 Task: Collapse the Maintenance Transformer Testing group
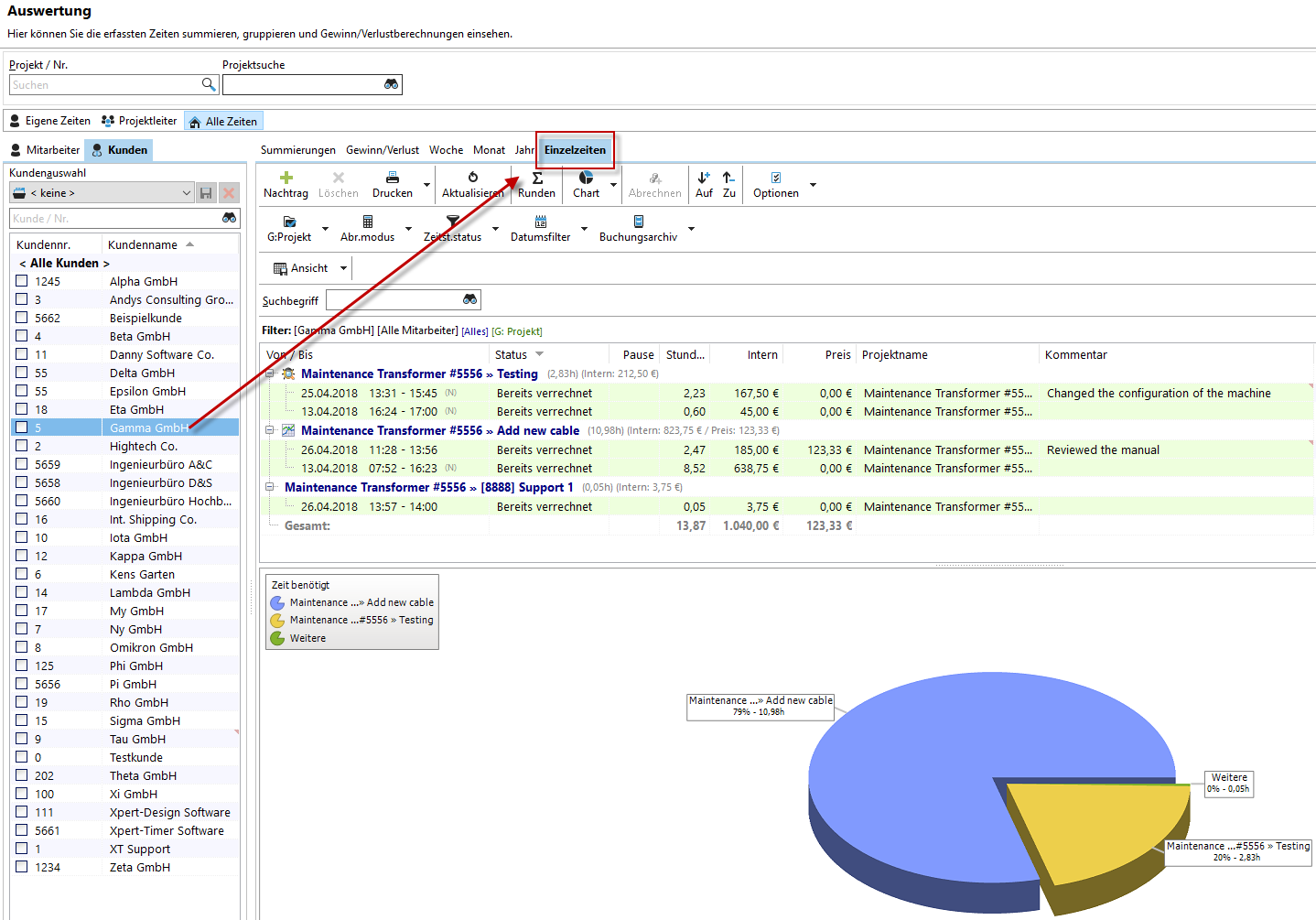click(x=270, y=373)
